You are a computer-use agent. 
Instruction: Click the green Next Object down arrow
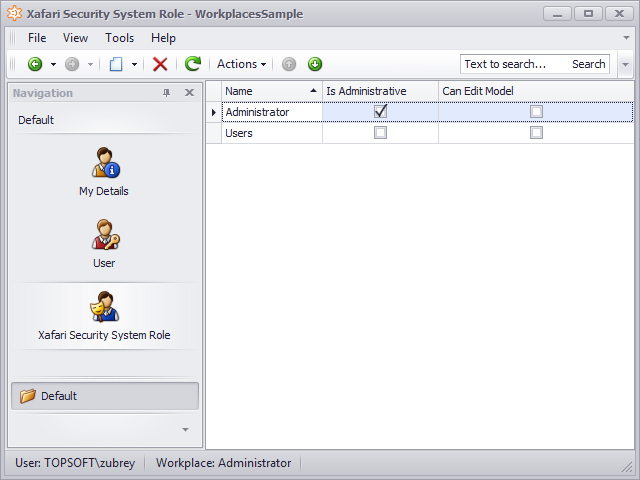point(315,64)
